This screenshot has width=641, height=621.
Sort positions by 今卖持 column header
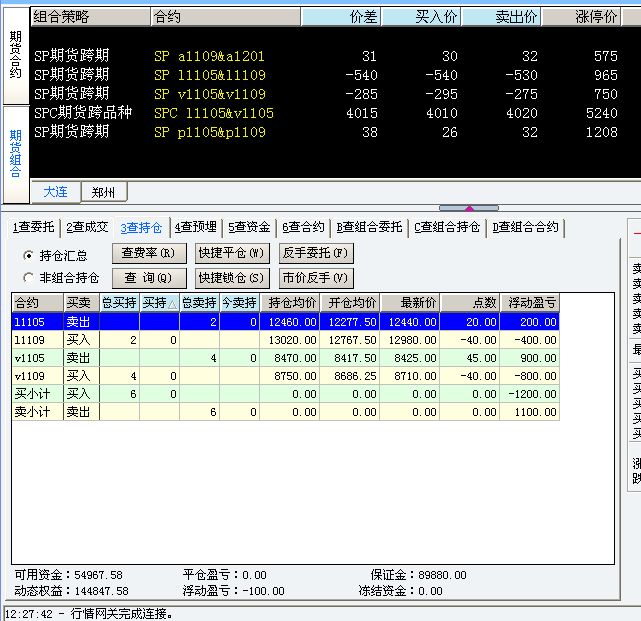(x=240, y=303)
